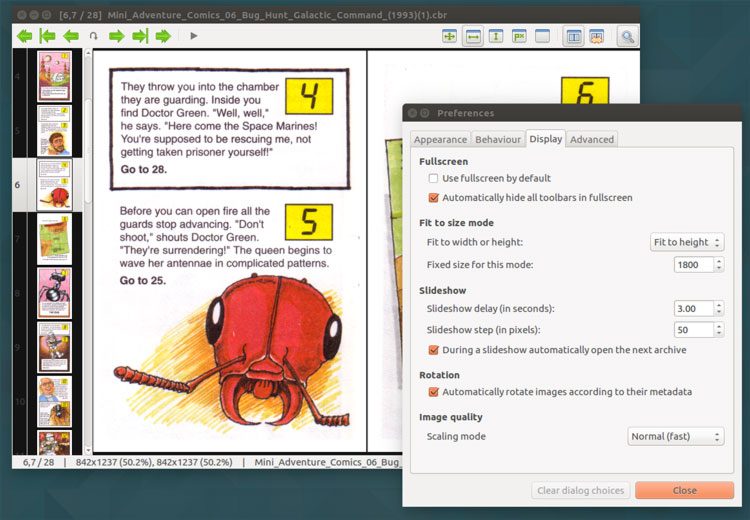Screen dimensions: 750x520
Task: Switch to the Appearance tab
Action: pyautogui.click(x=440, y=140)
